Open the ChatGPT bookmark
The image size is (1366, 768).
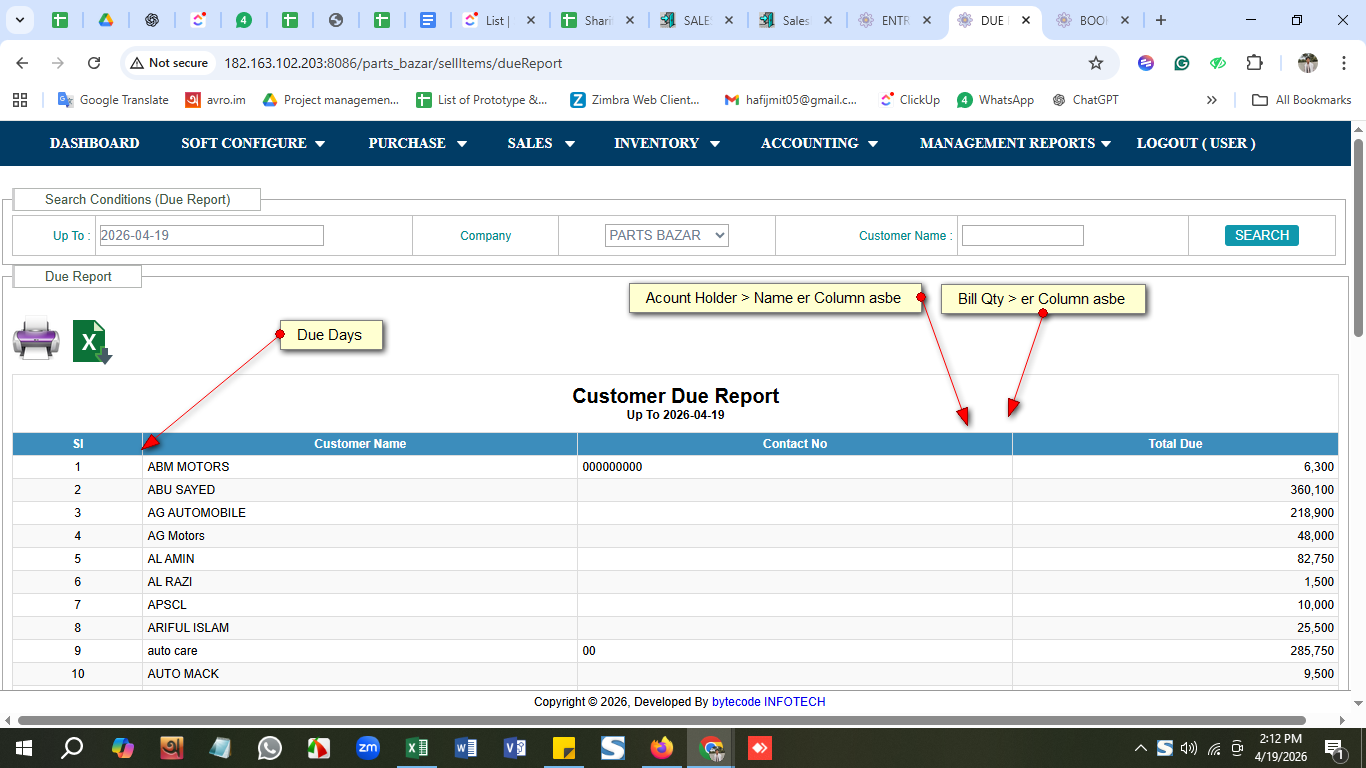1085,100
